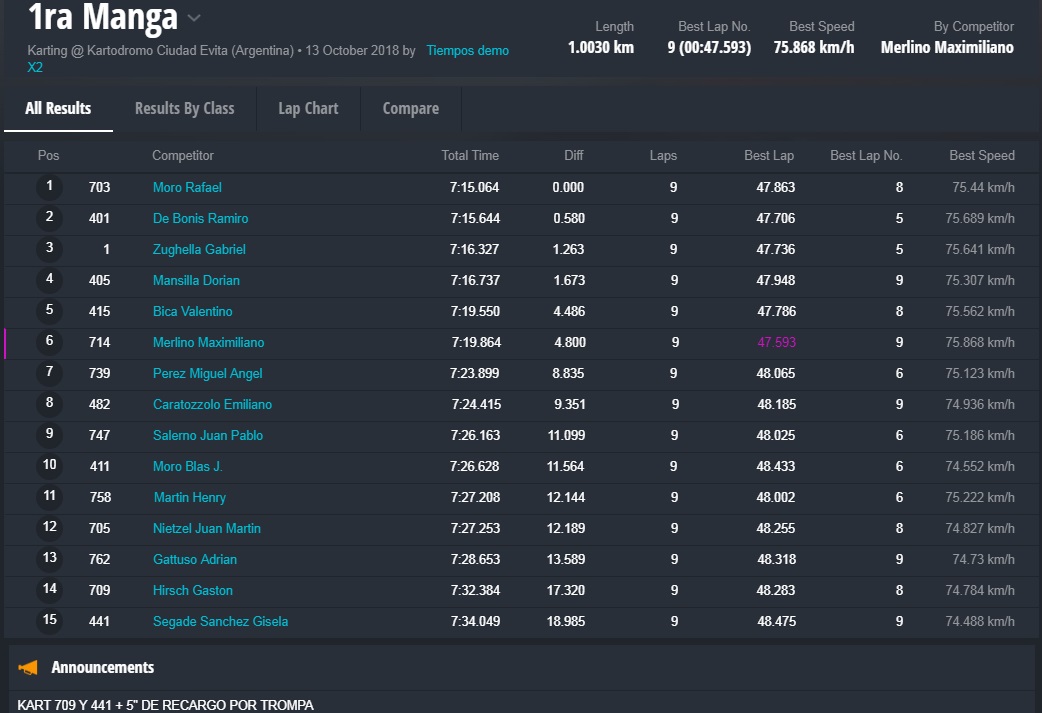Click position 1 circle badge
The image size is (1042, 713).
(x=49, y=187)
